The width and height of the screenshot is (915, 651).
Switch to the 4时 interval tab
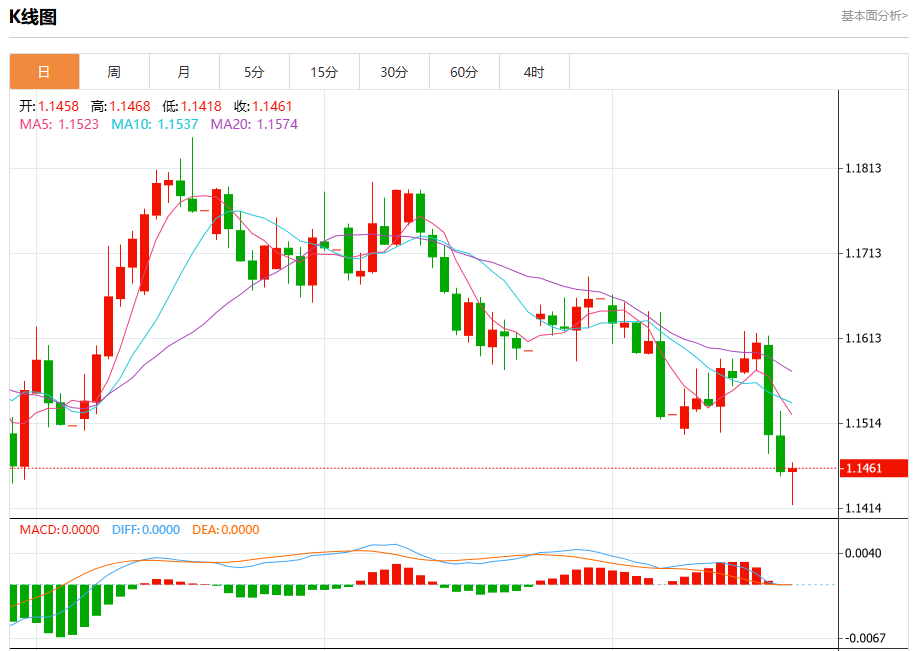535,72
